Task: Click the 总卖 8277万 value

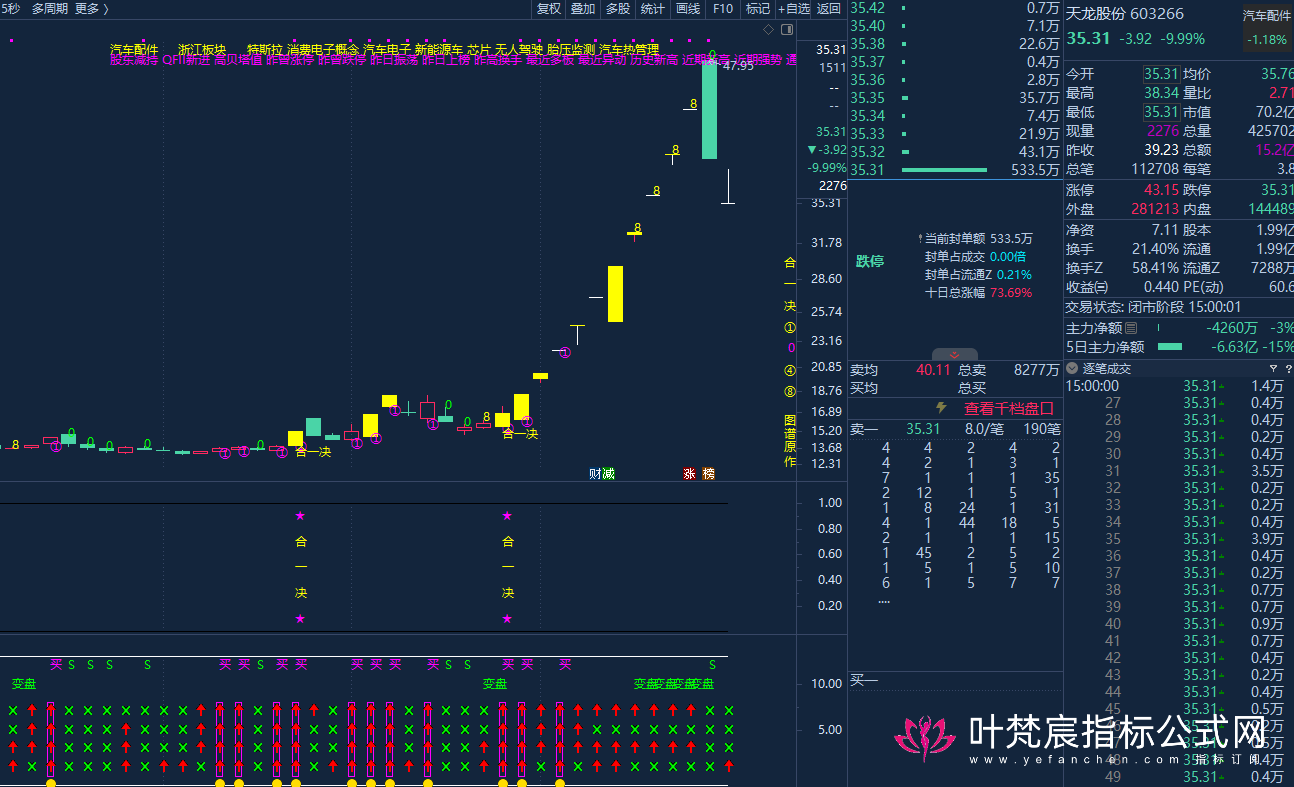Action: point(1036,370)
